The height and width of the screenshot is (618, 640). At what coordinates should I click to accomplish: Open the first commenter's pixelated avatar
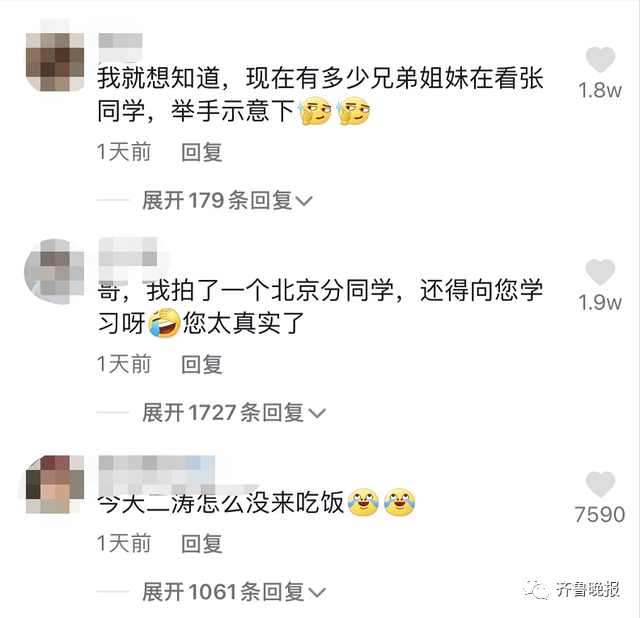pos(55,62)
